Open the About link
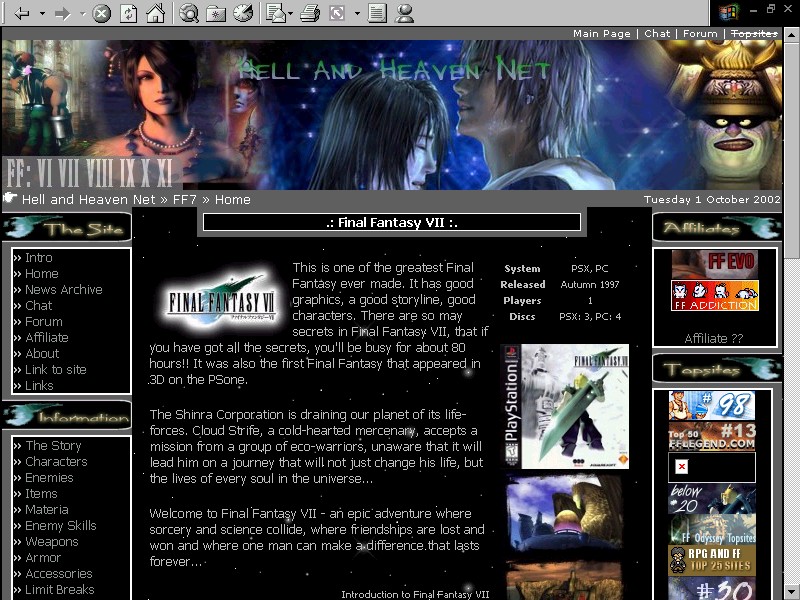This screenshot has width=800, height=600. [x=42, y=354]
